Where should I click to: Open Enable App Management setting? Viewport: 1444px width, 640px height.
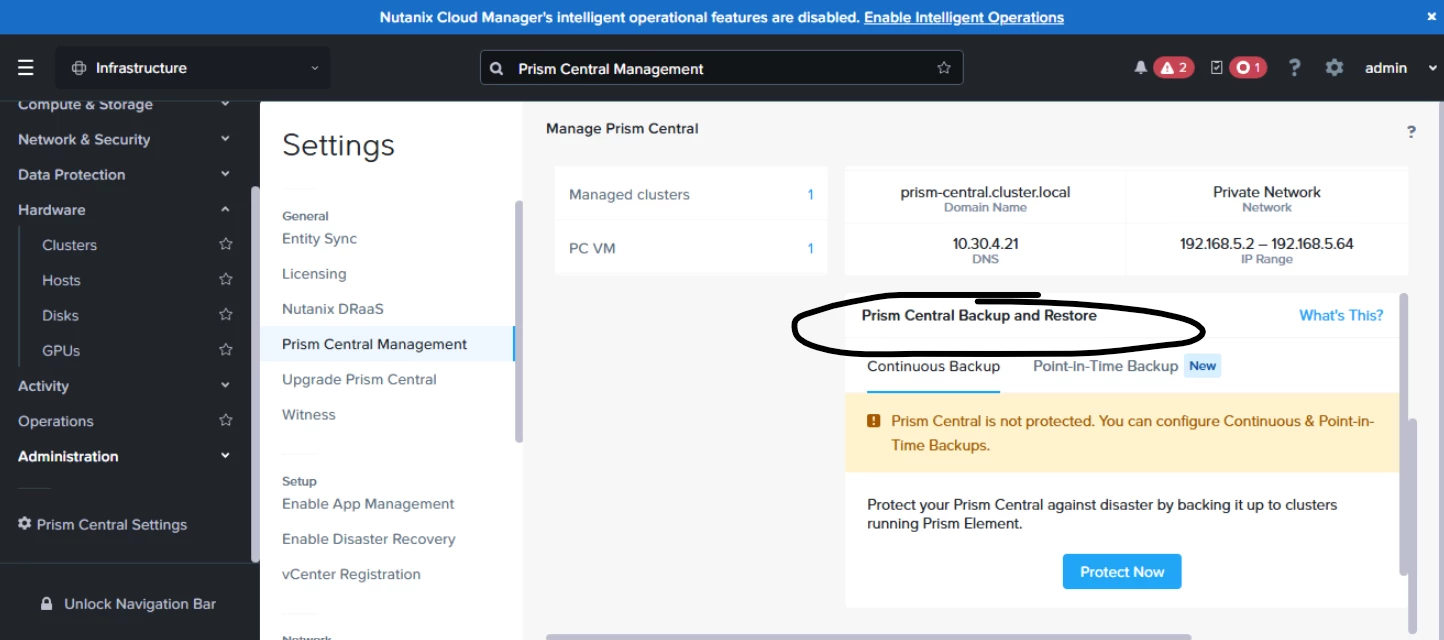368,504
